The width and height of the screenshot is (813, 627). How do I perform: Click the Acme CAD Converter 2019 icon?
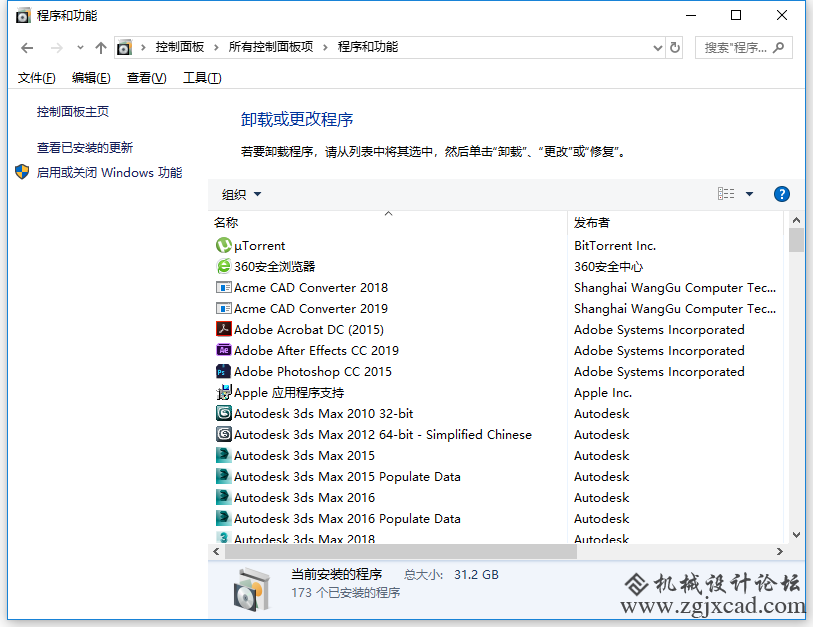coord(223,309)
